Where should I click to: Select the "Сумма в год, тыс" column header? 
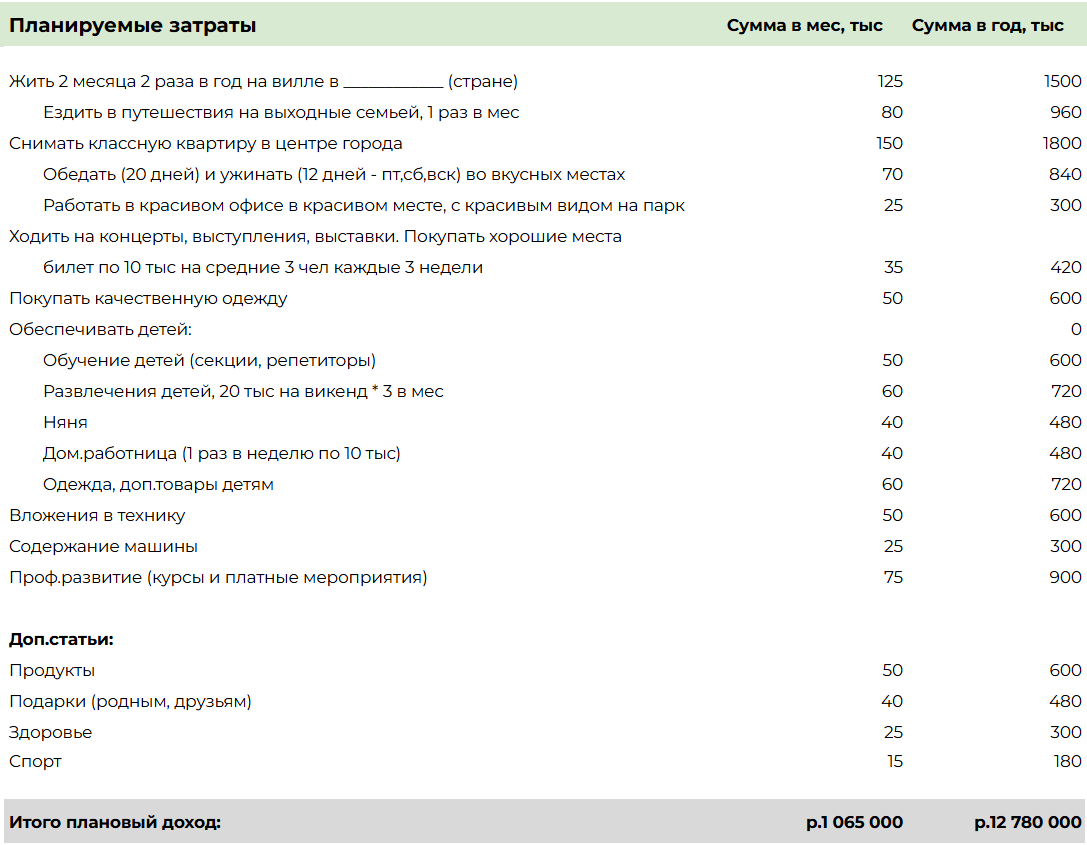coord(987,26)
